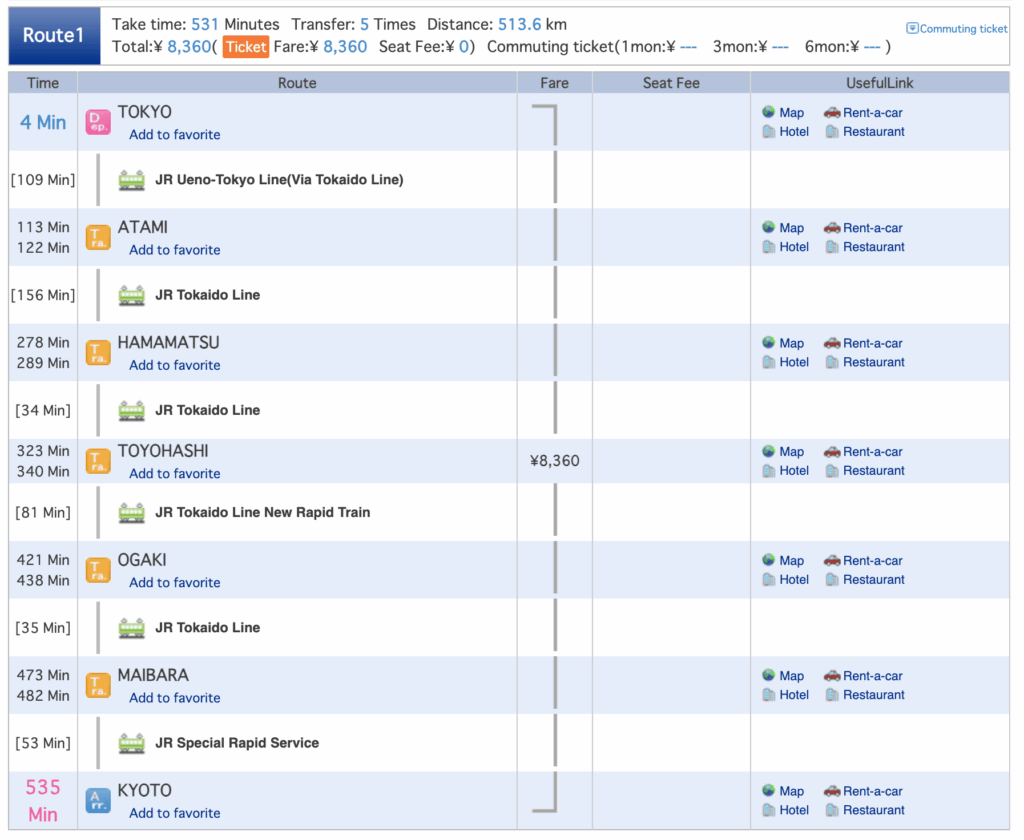Click the orange Tra. icon beside OGAKI
1024x840 pixels.
(x=98, y=571)
